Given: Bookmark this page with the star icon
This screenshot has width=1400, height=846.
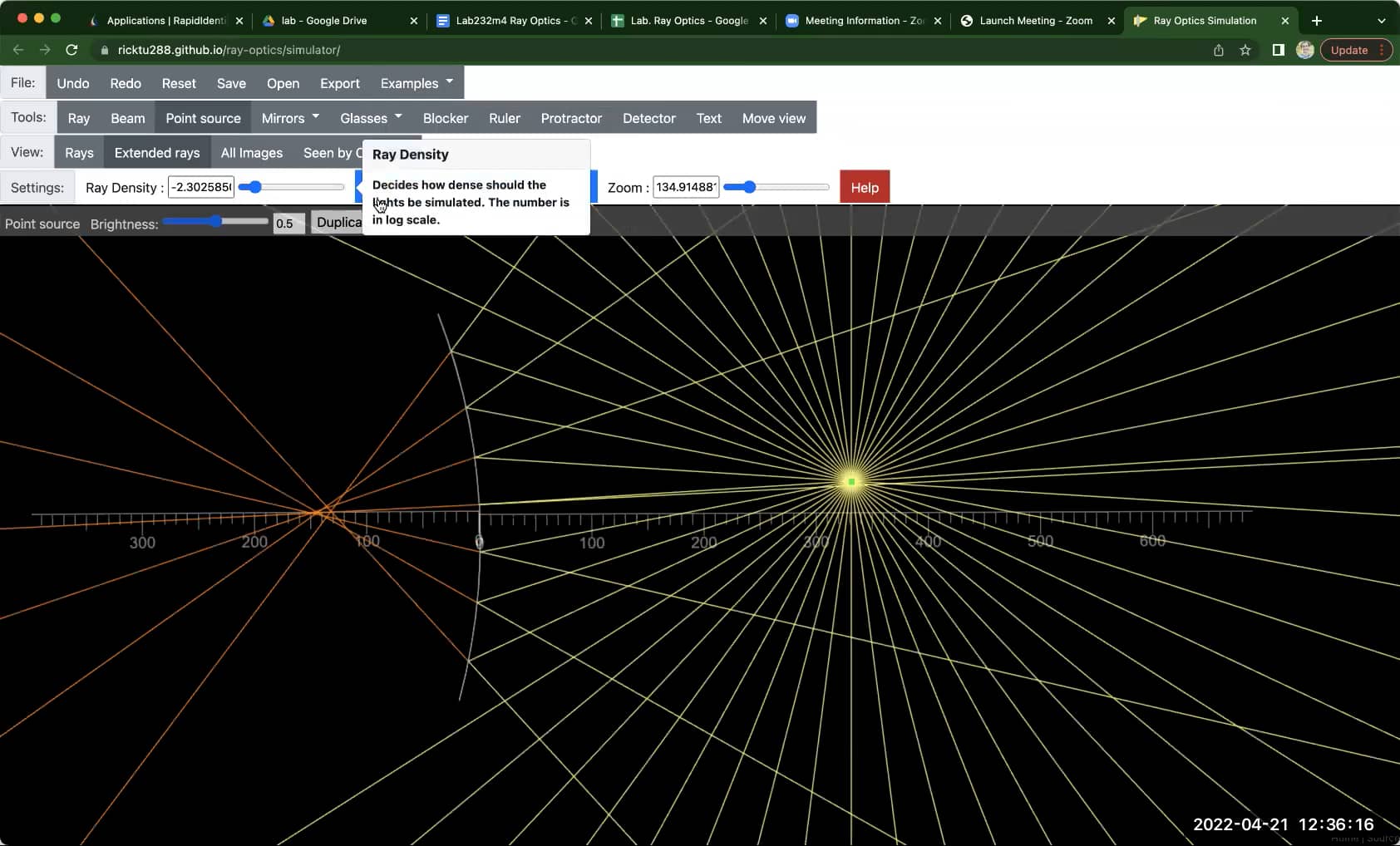Looking at the screenshot, I should pyautogui.click(x=1245, y=50).
